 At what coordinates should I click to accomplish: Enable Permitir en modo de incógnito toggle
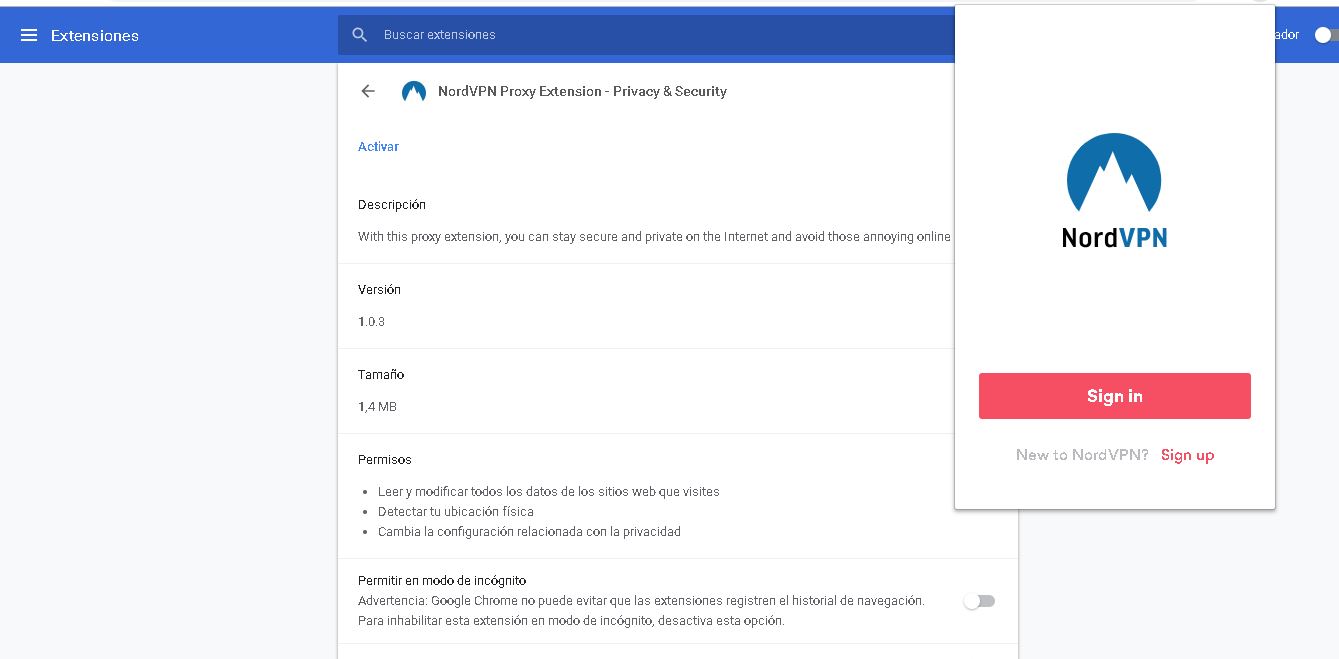tap(979, 601)
